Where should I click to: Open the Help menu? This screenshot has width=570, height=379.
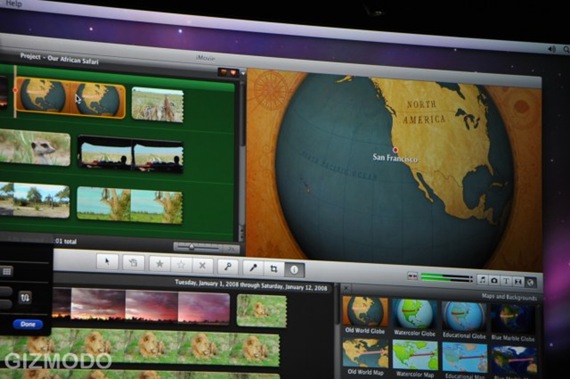[x=14, y=4]
